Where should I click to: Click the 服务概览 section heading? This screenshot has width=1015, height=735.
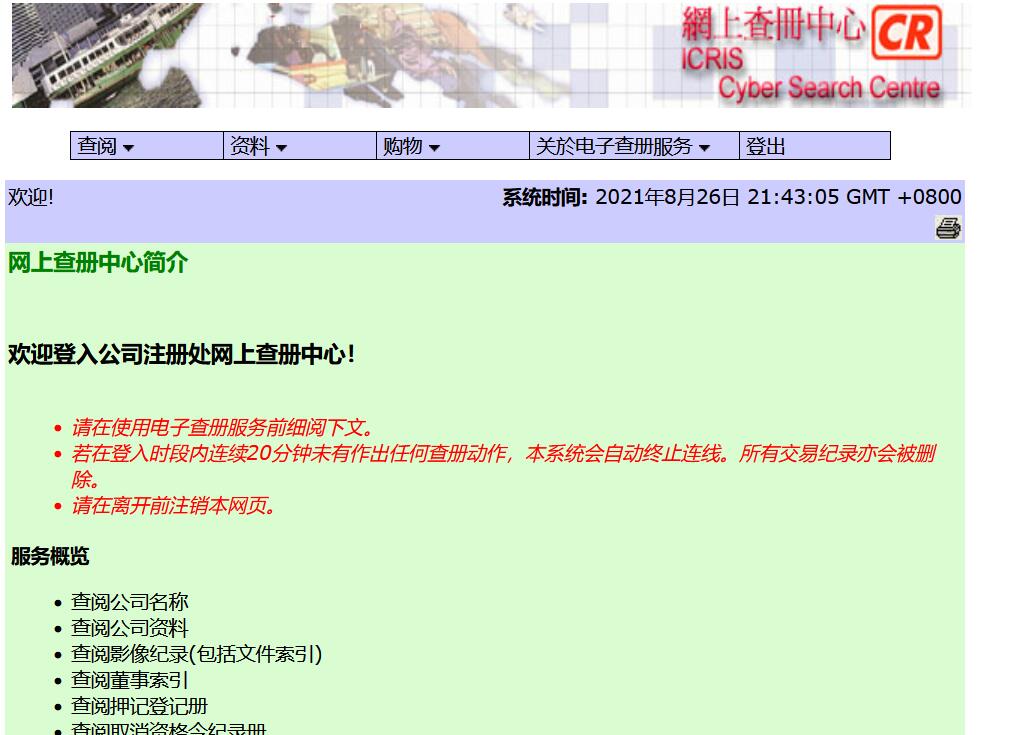(x=50, y=557)
